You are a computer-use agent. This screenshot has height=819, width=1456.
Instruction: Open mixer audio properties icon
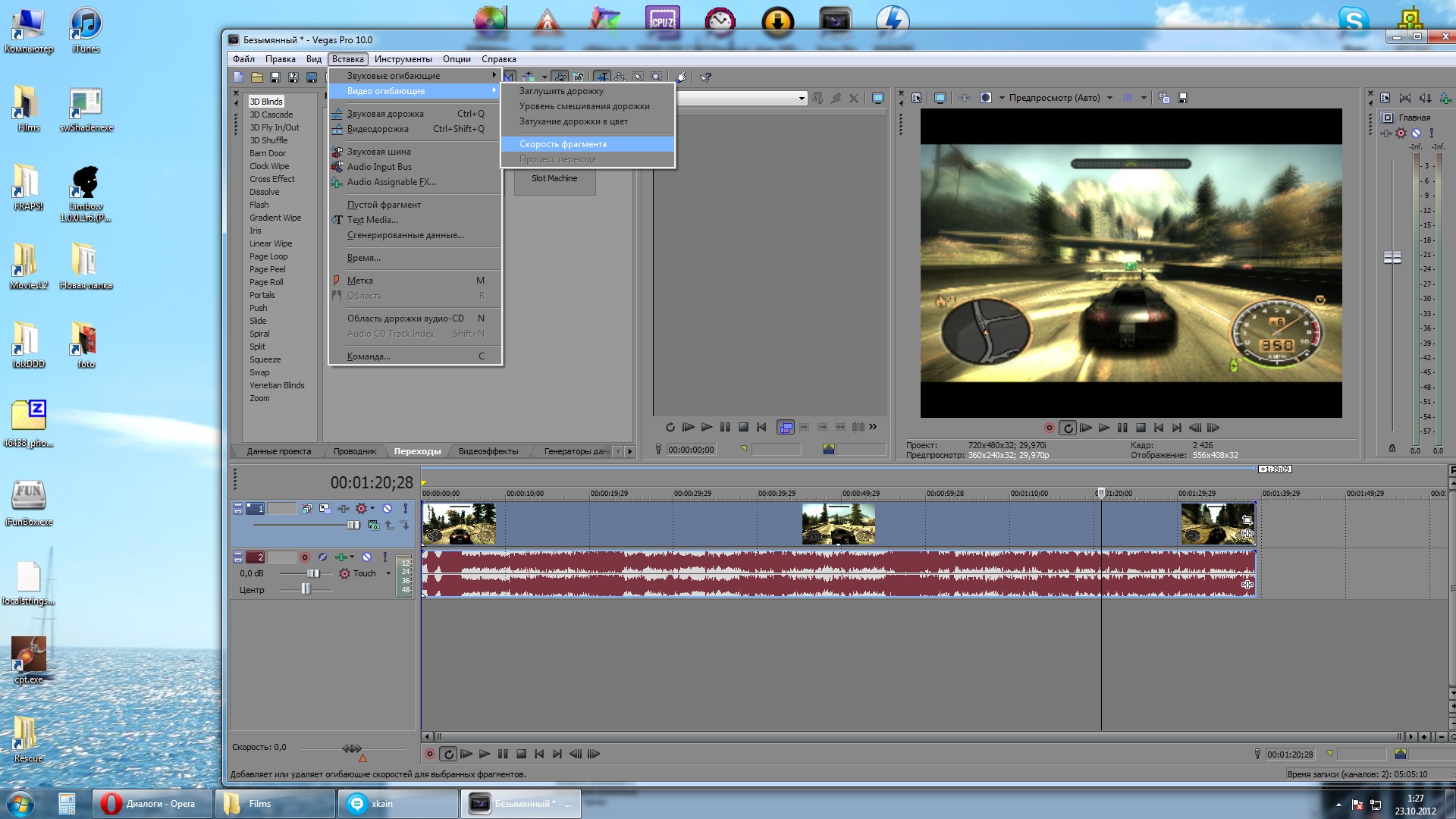1385,99
